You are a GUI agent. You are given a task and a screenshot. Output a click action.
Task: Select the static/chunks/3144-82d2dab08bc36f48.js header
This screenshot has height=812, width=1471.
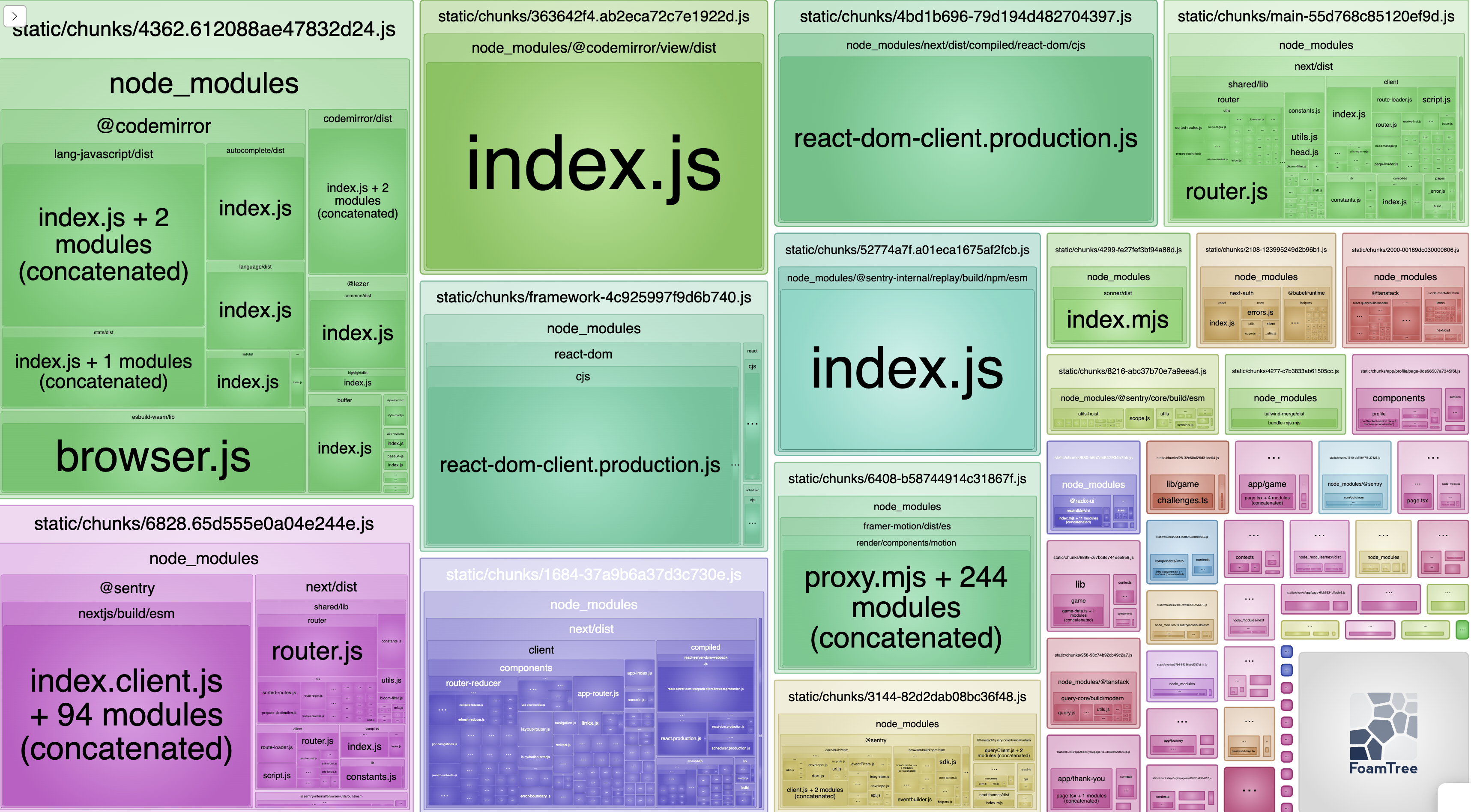pyautogui.click(x=907, y=697)
